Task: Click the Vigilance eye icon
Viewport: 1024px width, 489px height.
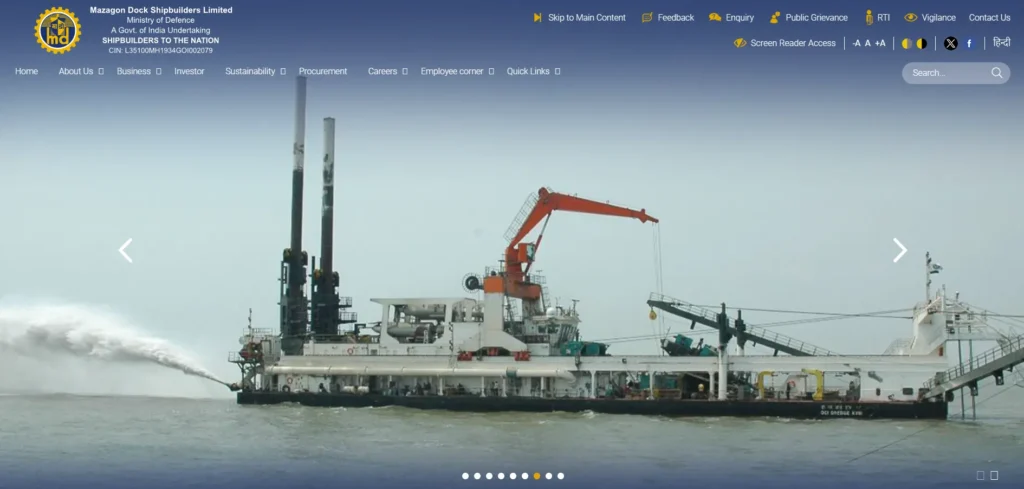Action: click(911, 18)
